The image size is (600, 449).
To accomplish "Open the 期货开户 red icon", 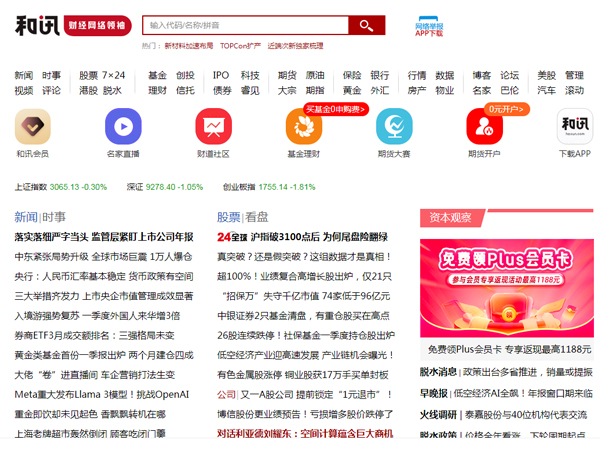I will coord(484,126).
